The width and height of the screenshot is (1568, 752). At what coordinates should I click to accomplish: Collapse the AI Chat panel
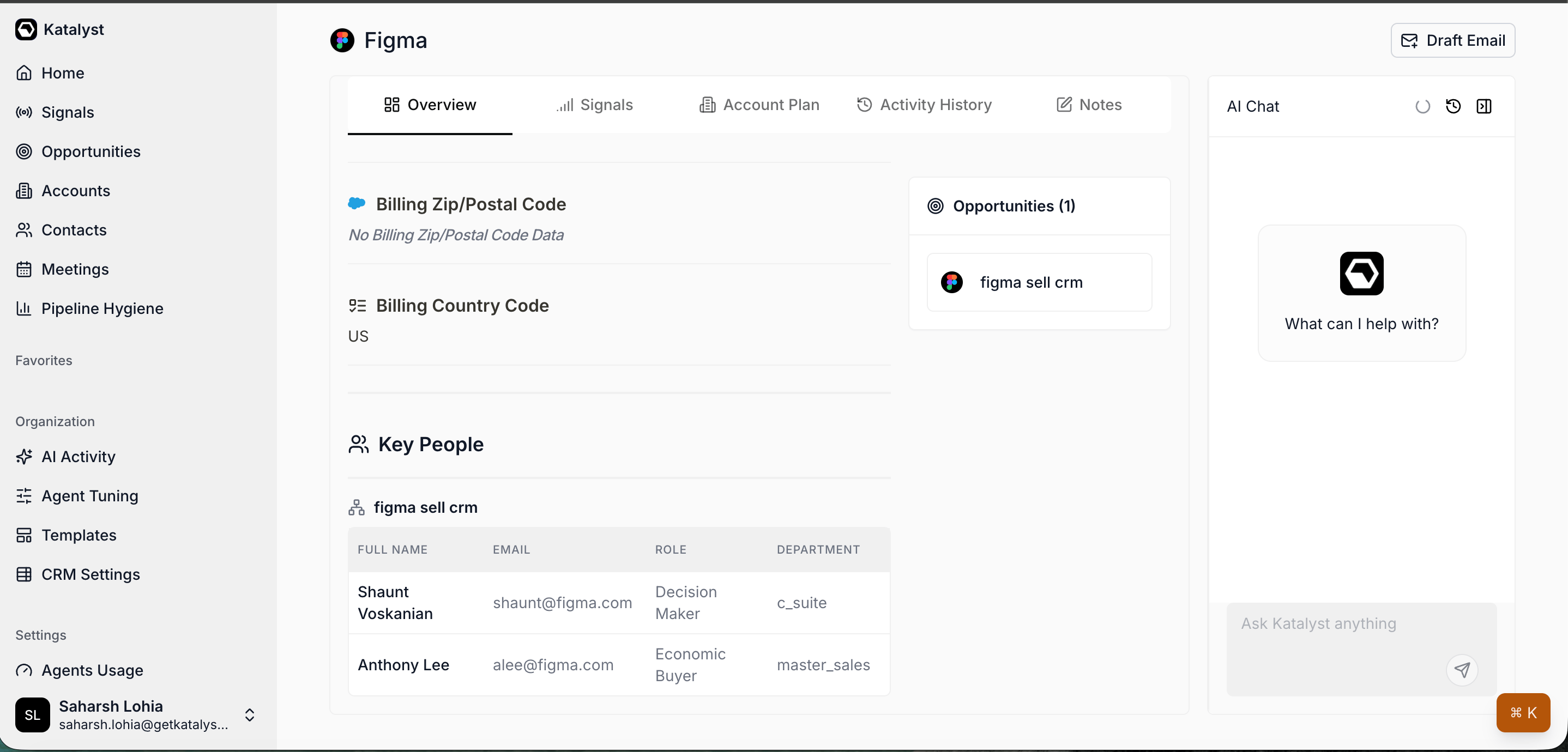pos(1484,106)
